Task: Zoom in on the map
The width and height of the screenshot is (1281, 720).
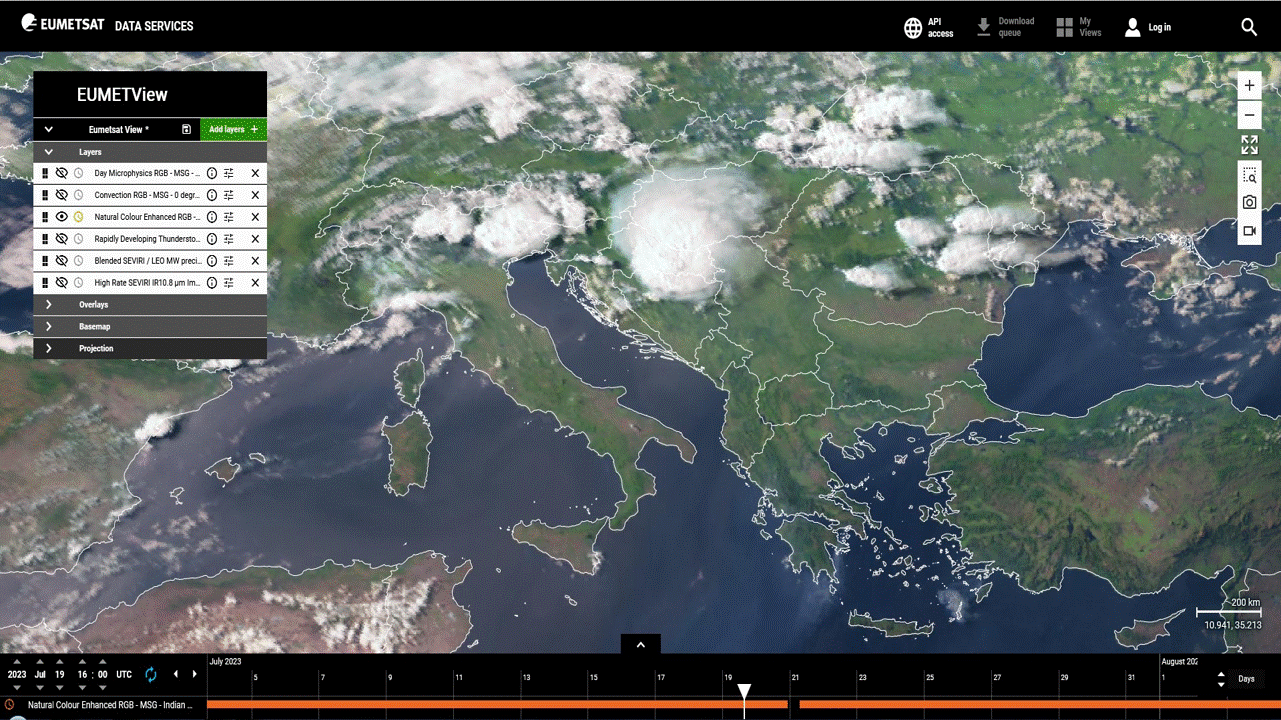Action: click(x=1249, y=86)
